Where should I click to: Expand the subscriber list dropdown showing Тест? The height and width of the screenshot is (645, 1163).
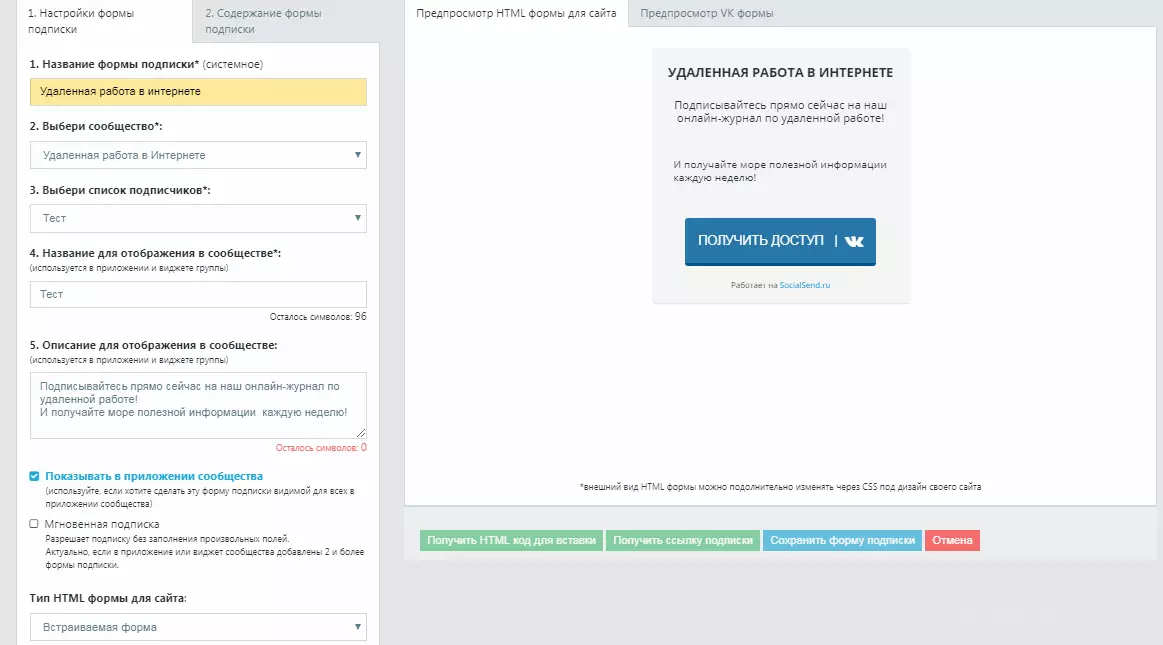click(x=198, y=219)
